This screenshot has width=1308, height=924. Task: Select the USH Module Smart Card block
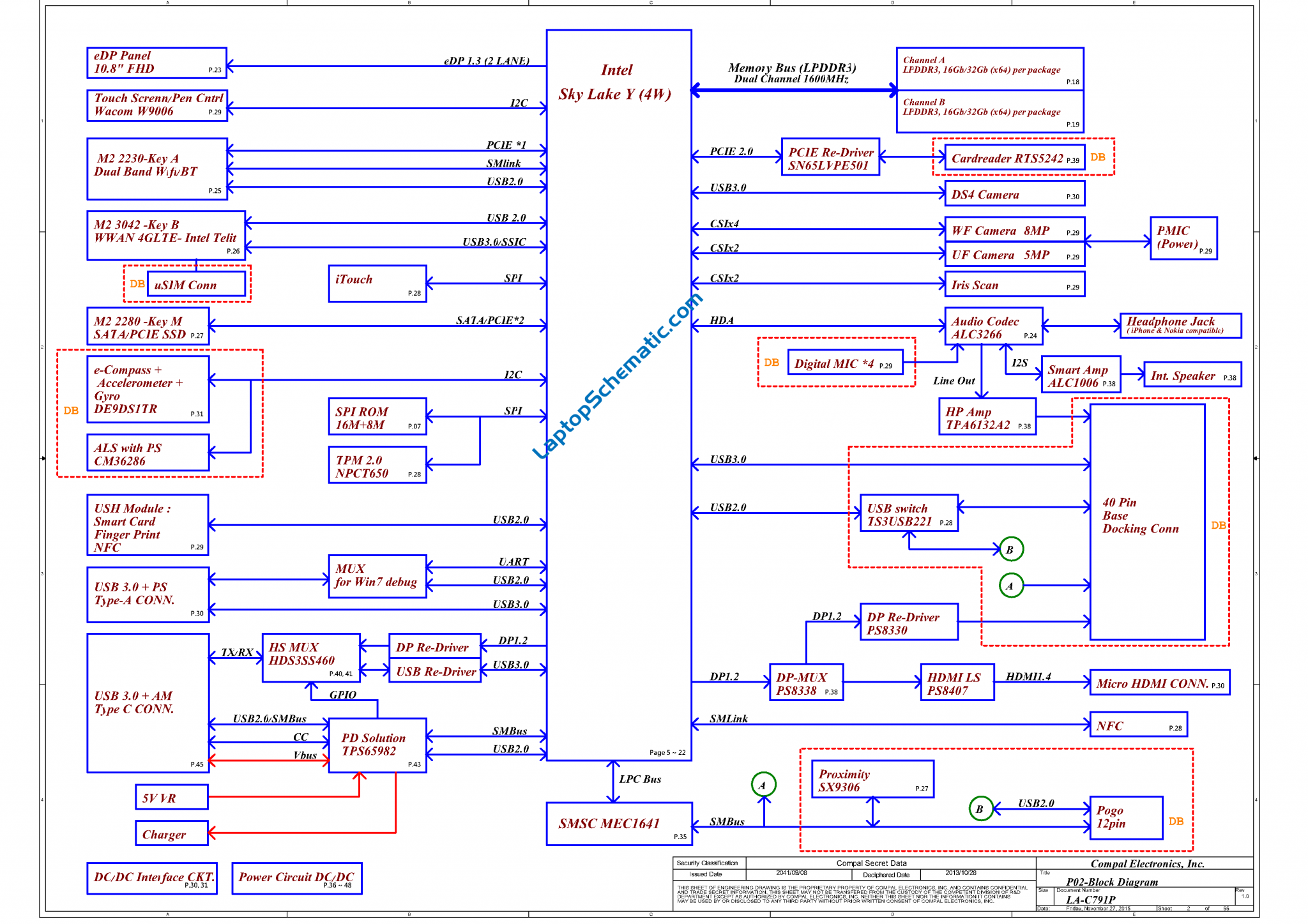[x=148, y=525]
